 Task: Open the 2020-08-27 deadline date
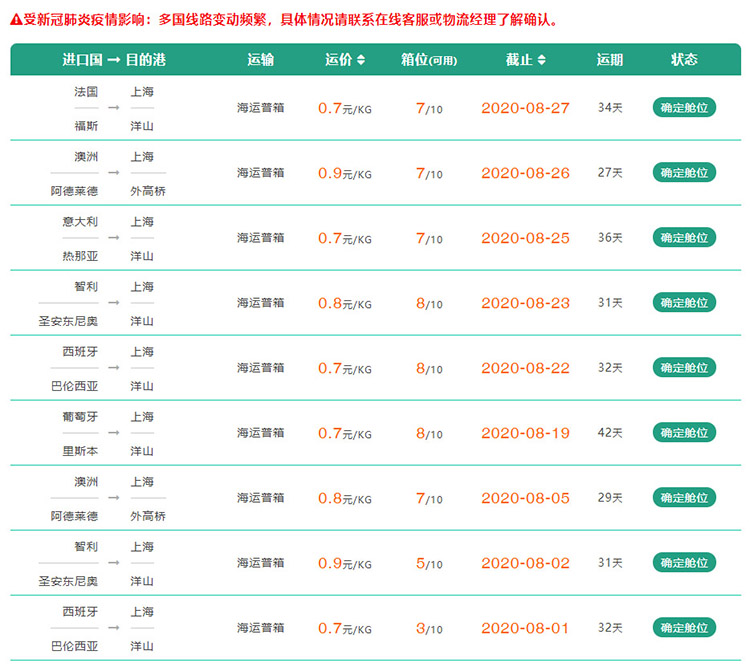(525, 108)
